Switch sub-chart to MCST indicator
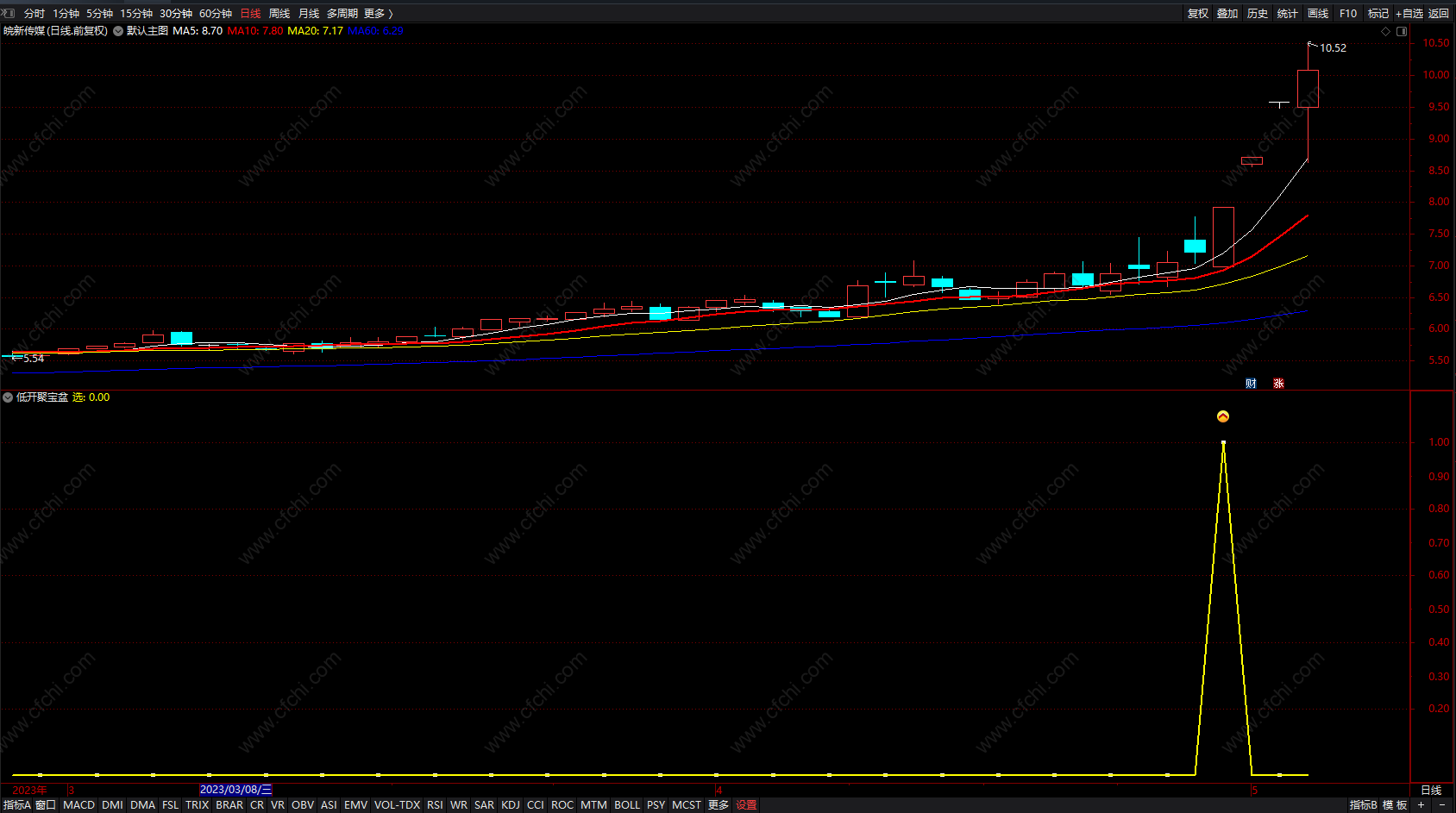The image size is (1456, 813). tap(687, 805)
